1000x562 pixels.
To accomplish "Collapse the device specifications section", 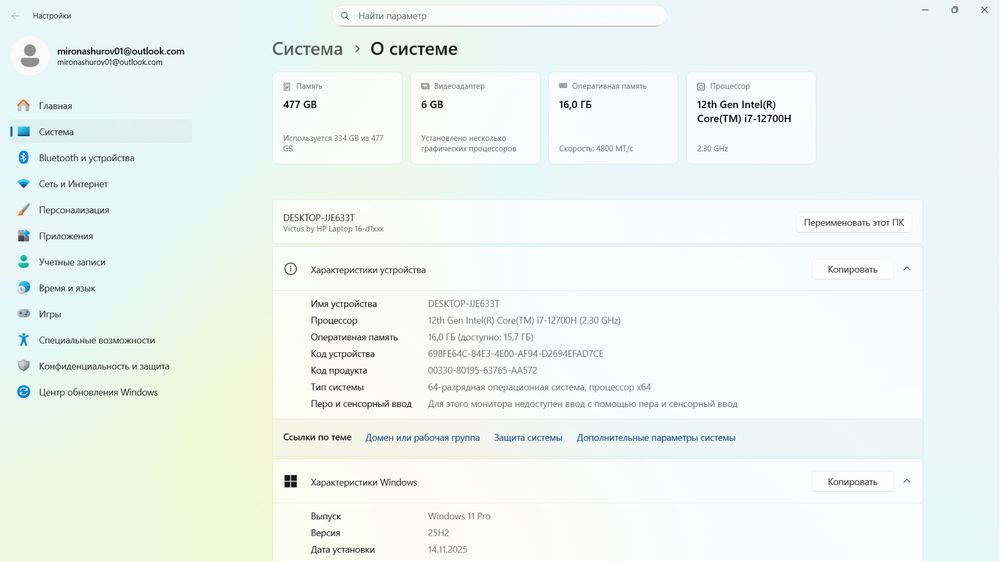I will [907, 269].
